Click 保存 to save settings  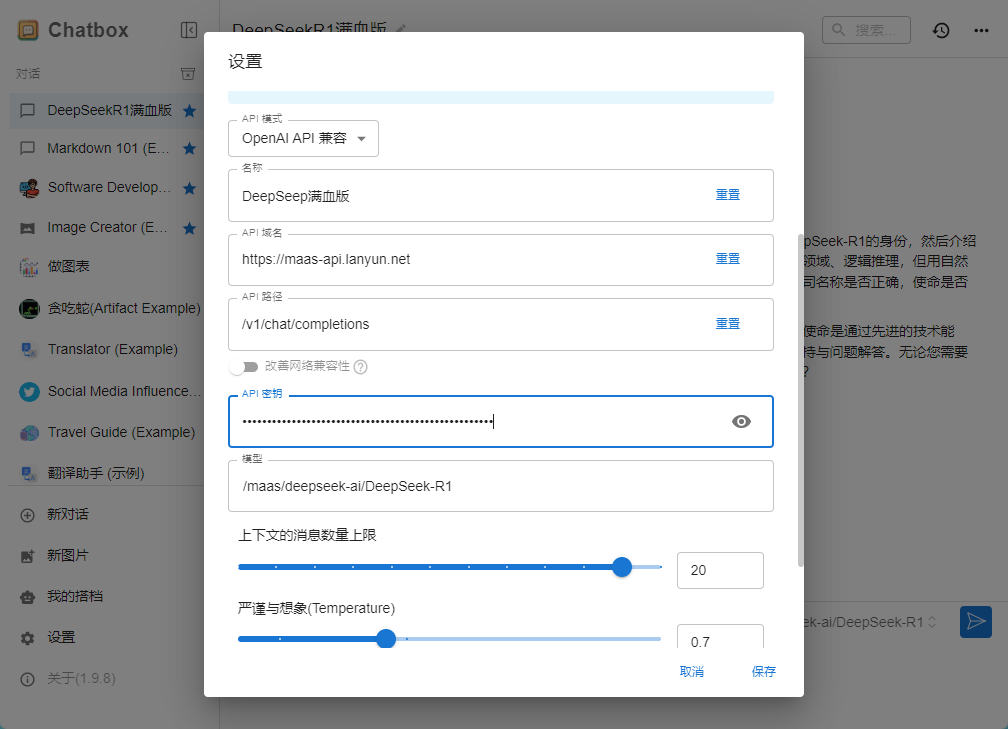[x=764, y=672]
